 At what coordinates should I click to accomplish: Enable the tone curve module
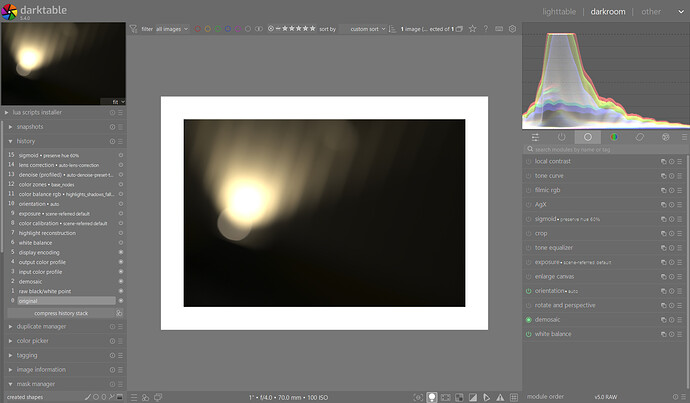click(x=528, y=175)
